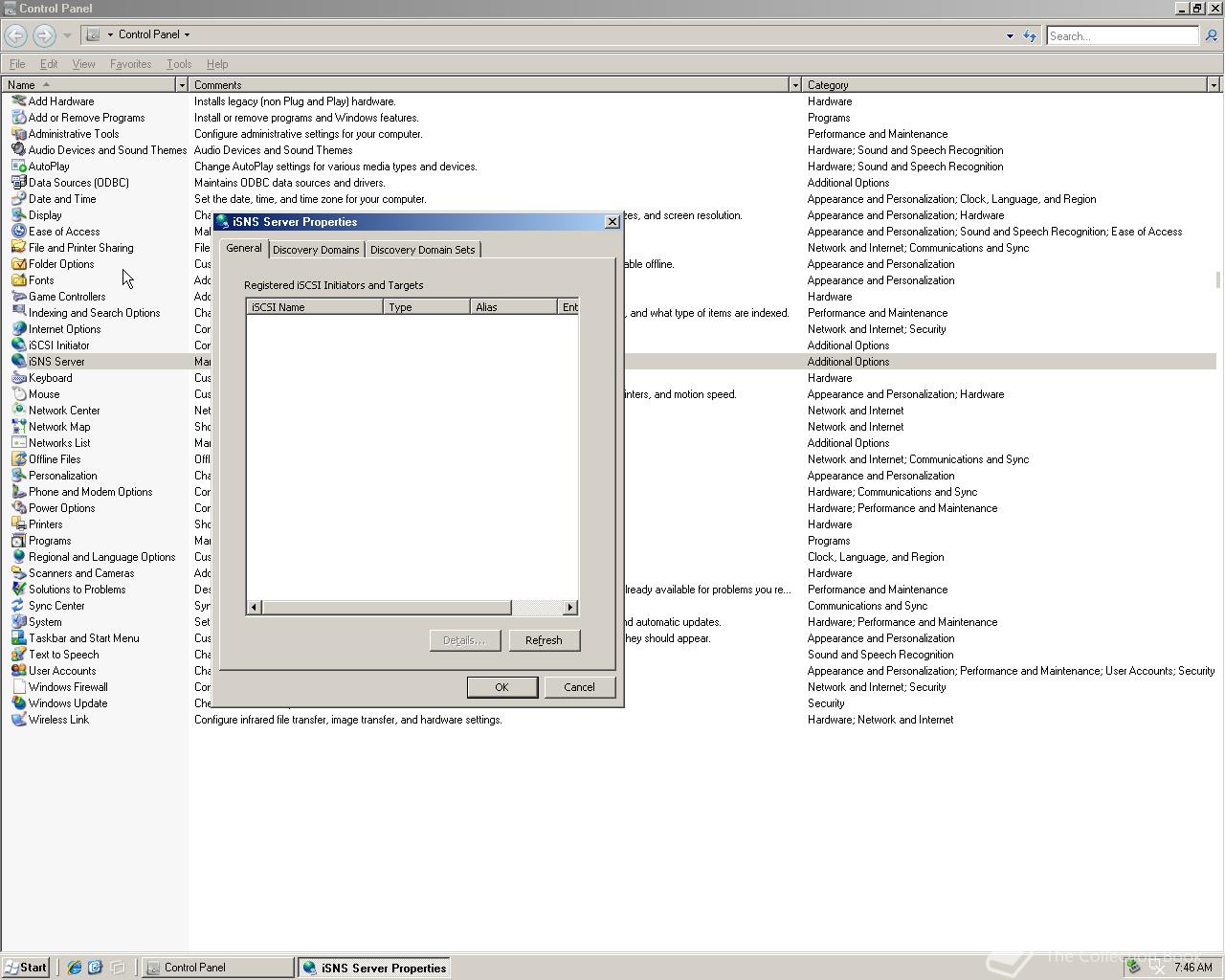Screen dimensions: 1225x980
Task: Open address bar history dropdown
Action: pyautogui.click(x=1010, y=36)
